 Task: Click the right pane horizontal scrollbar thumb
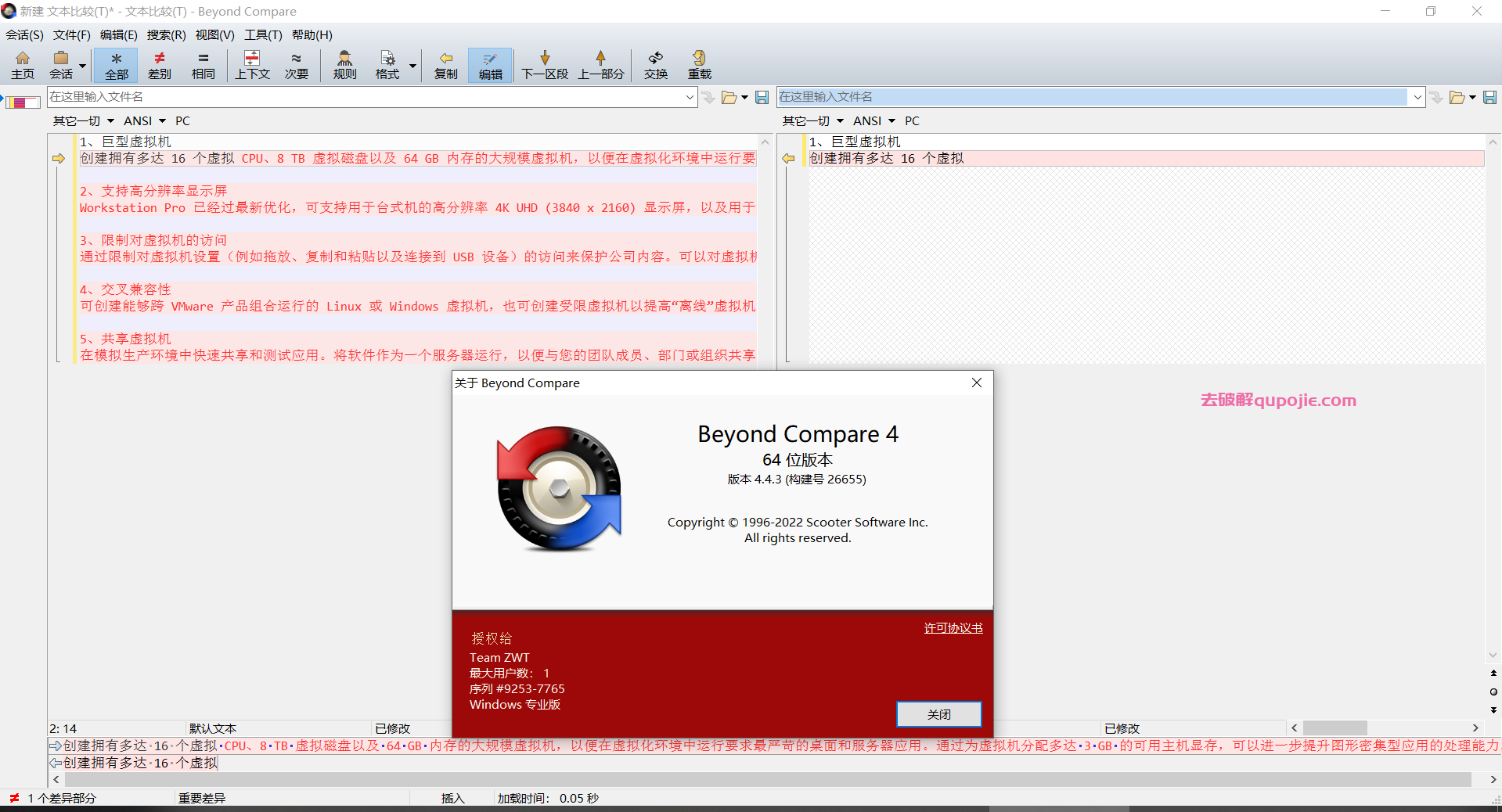click(x=1335, y=728)
